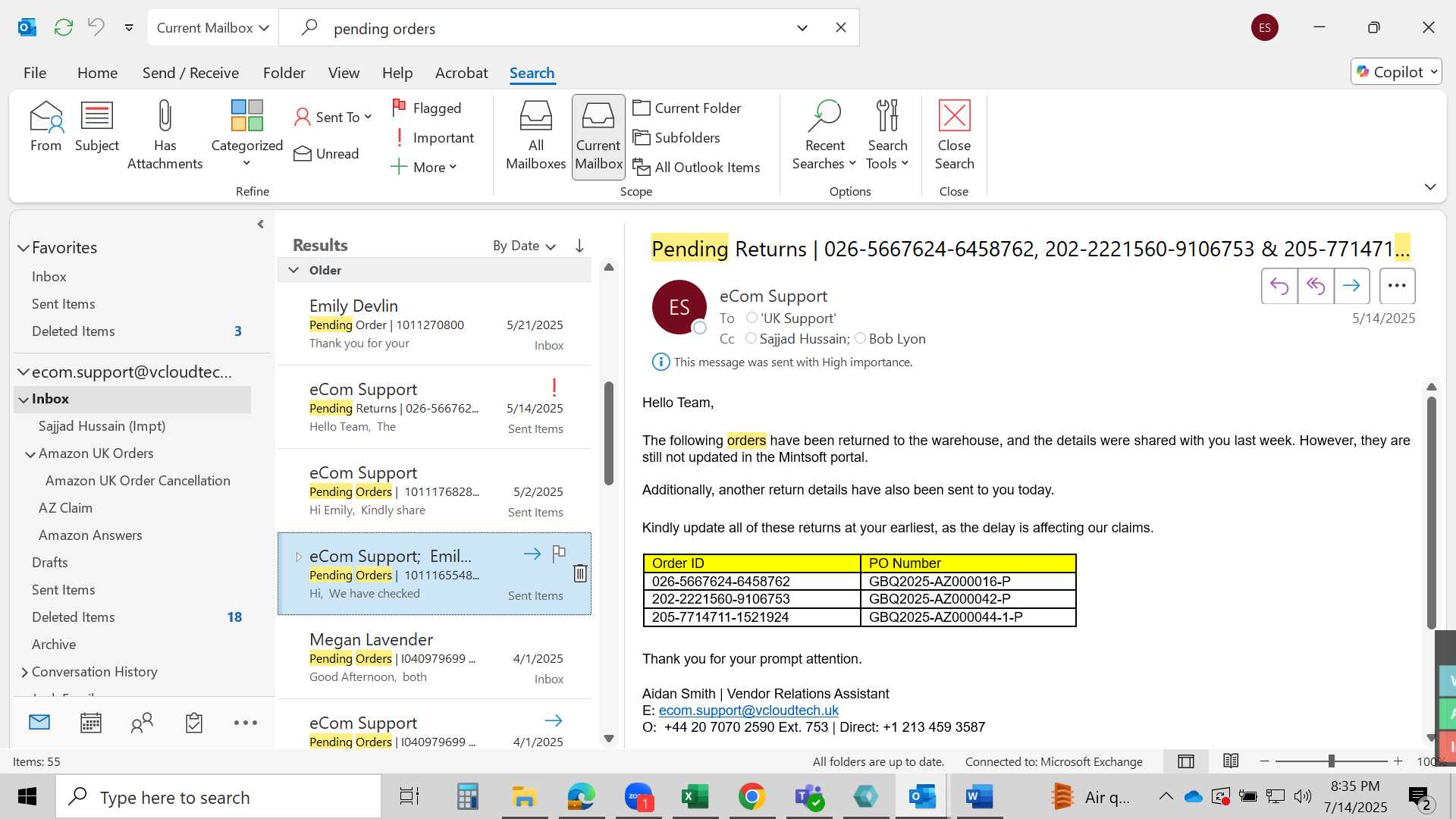Set search scope to Current Mailbox

(x=598, y=136)
